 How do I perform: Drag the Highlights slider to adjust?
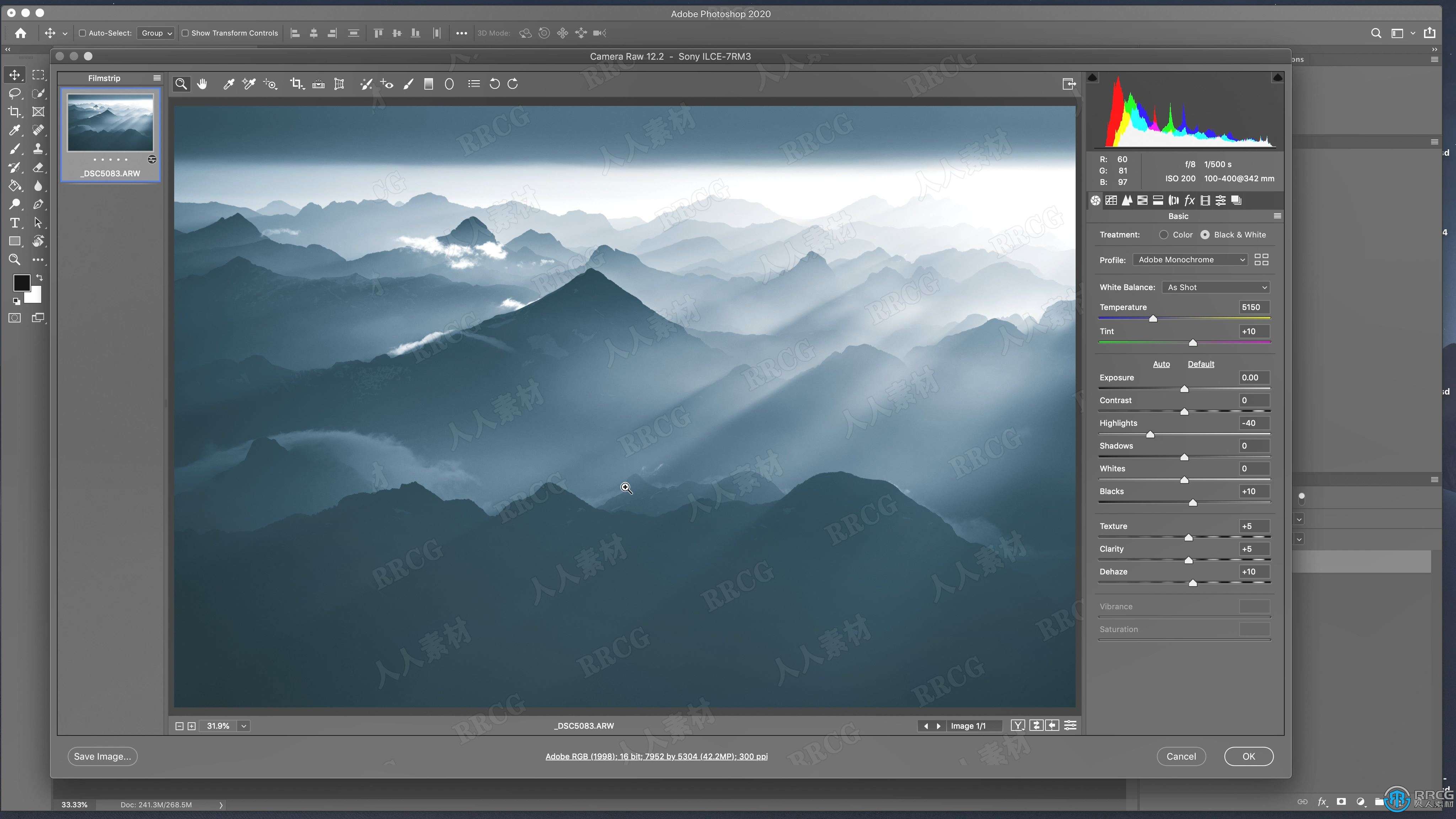(x=1150, y=434)
